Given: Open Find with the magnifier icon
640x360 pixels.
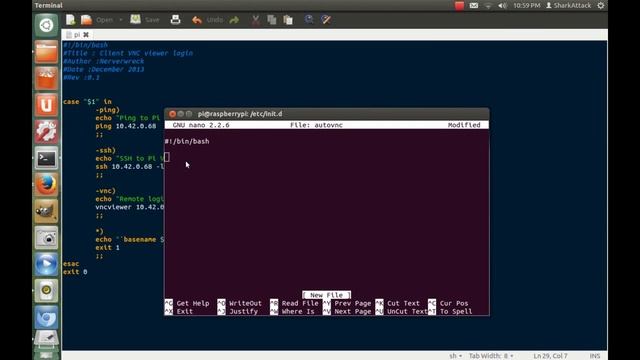Looking at the screenshot, I should [x=309, y=20].
